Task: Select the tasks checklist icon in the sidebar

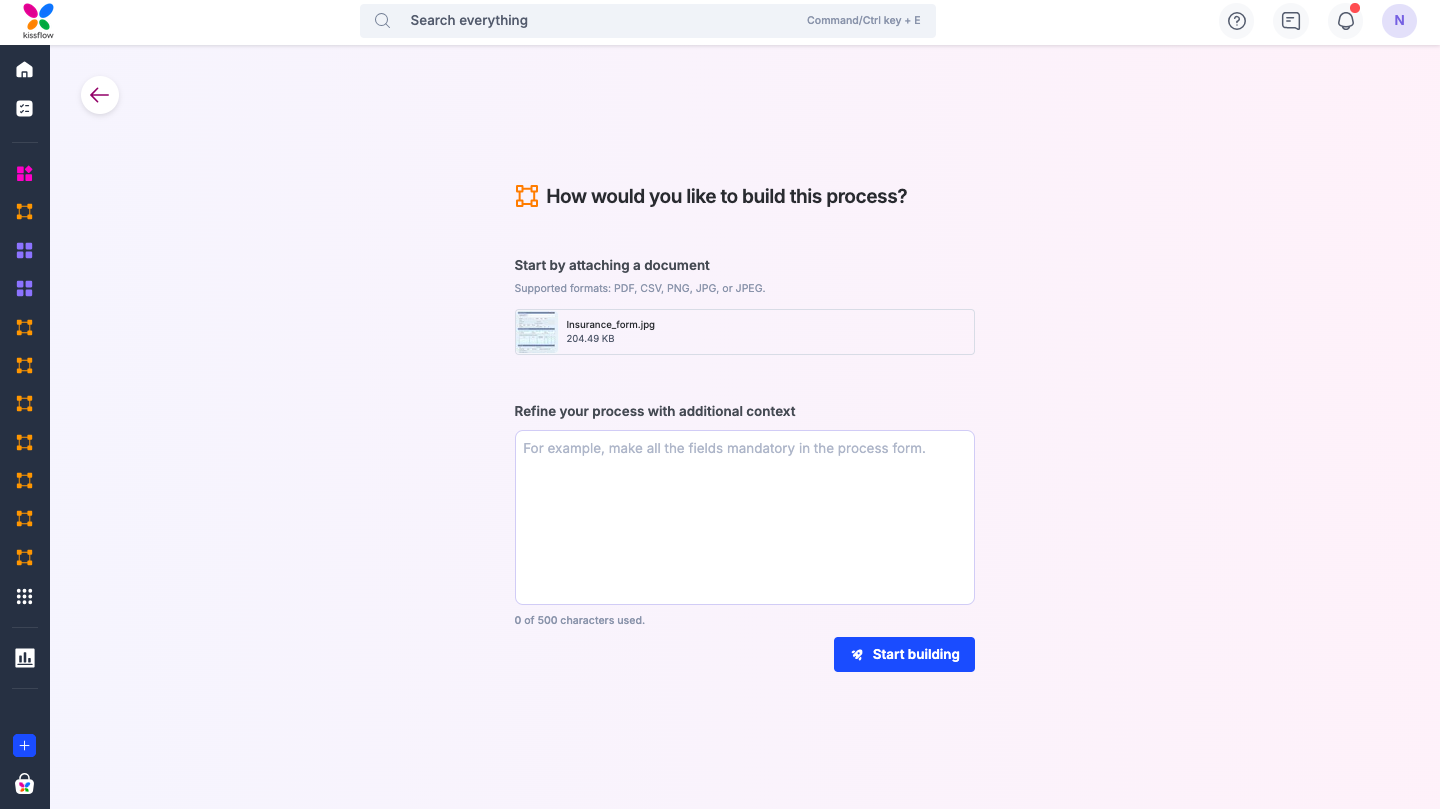Action: (24, 108)
